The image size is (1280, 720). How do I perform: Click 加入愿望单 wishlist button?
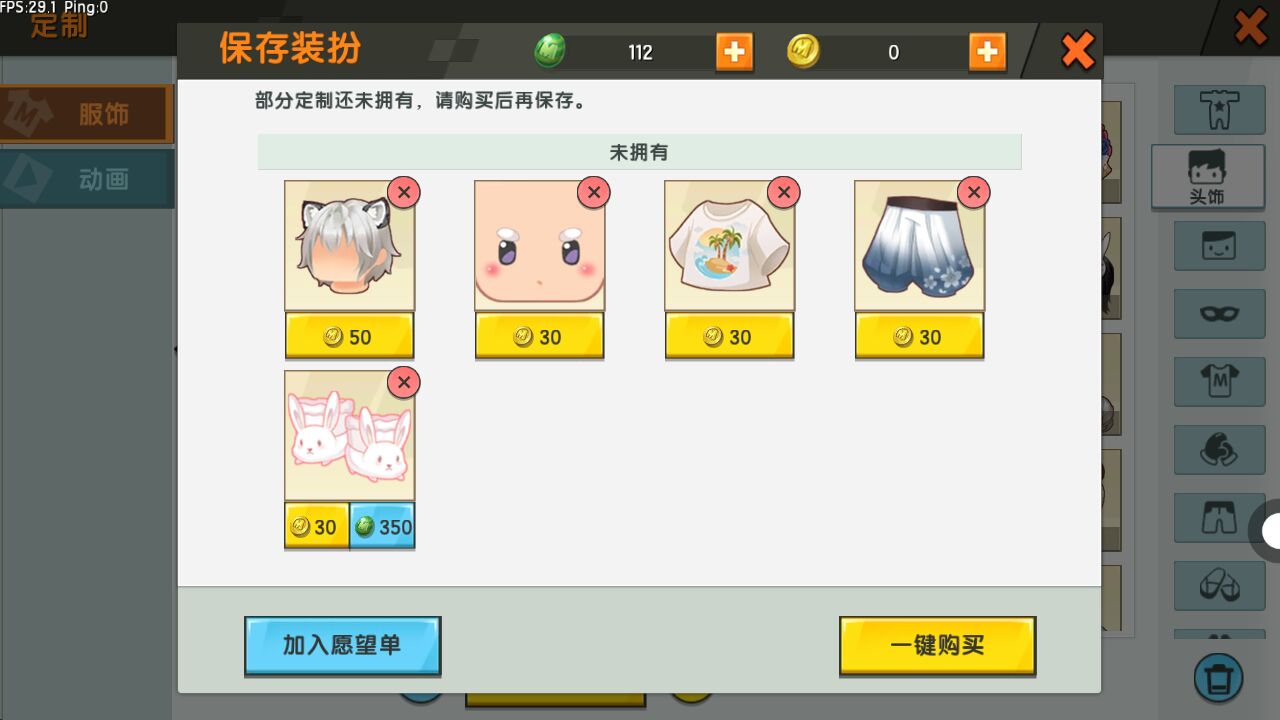click(342, 645)
